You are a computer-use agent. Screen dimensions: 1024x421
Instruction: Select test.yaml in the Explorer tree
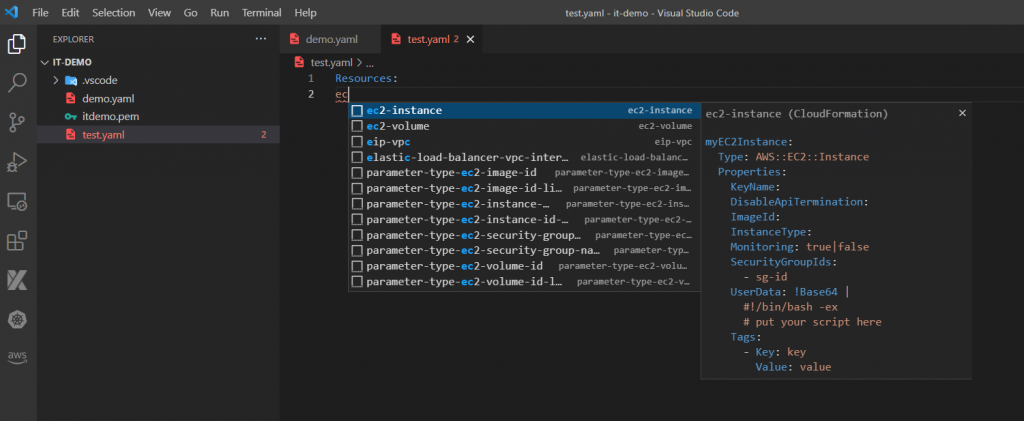pyautogui.click(x=159, y=135)
